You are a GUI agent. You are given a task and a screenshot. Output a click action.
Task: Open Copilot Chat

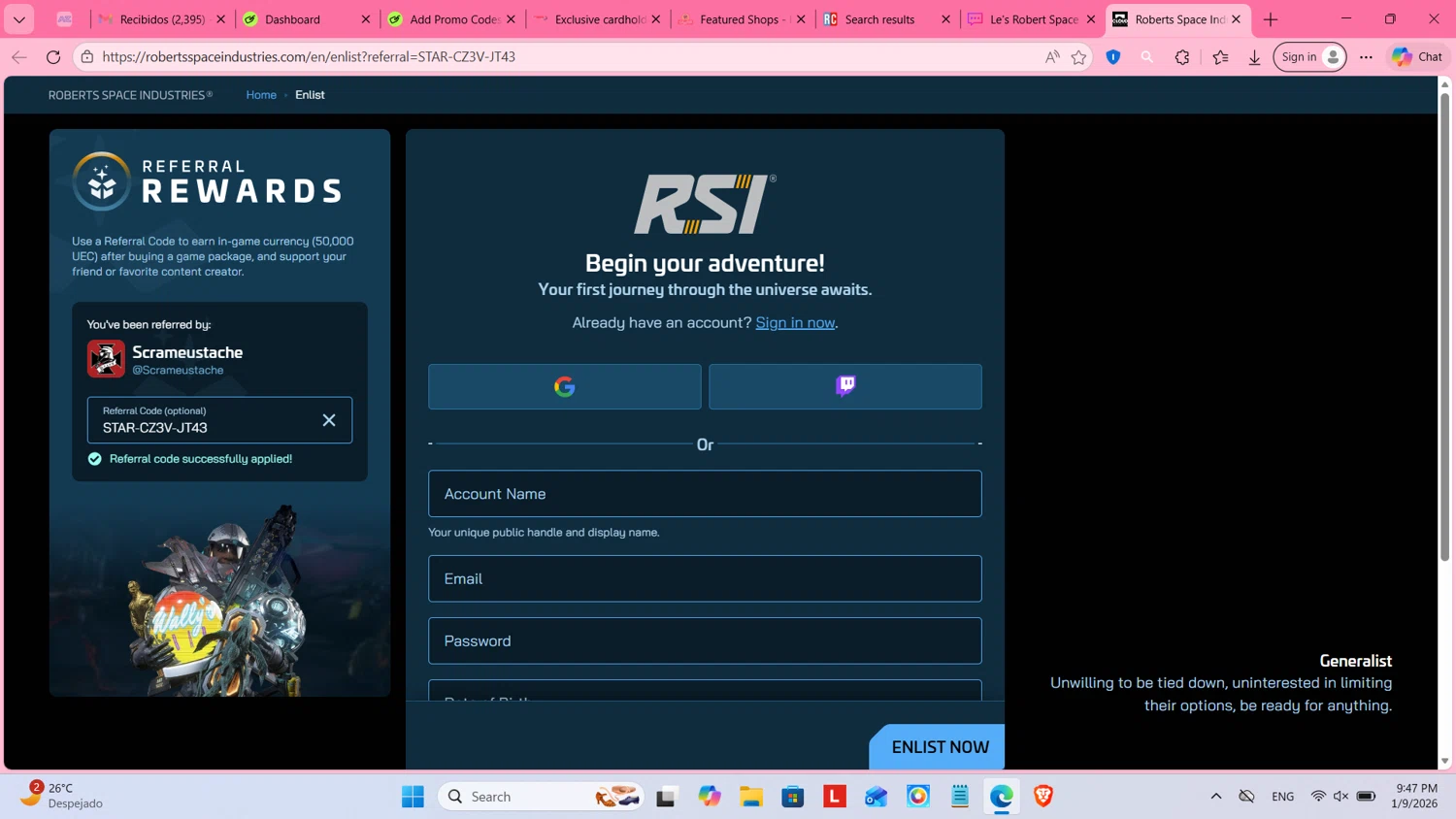coord(1417,57)
